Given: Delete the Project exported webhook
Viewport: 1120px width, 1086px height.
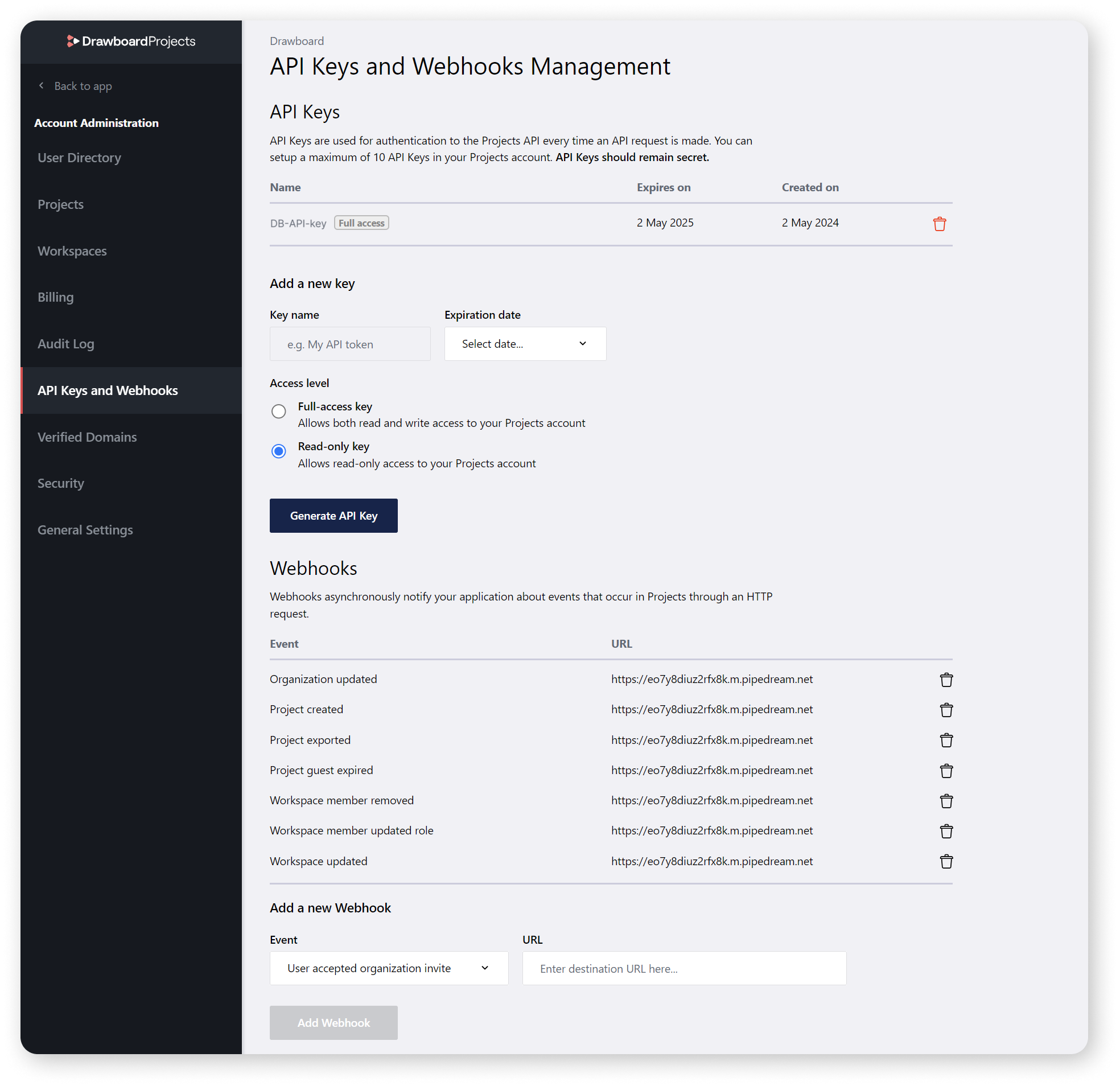Looking at the screenshot, I should coord(946,740).
